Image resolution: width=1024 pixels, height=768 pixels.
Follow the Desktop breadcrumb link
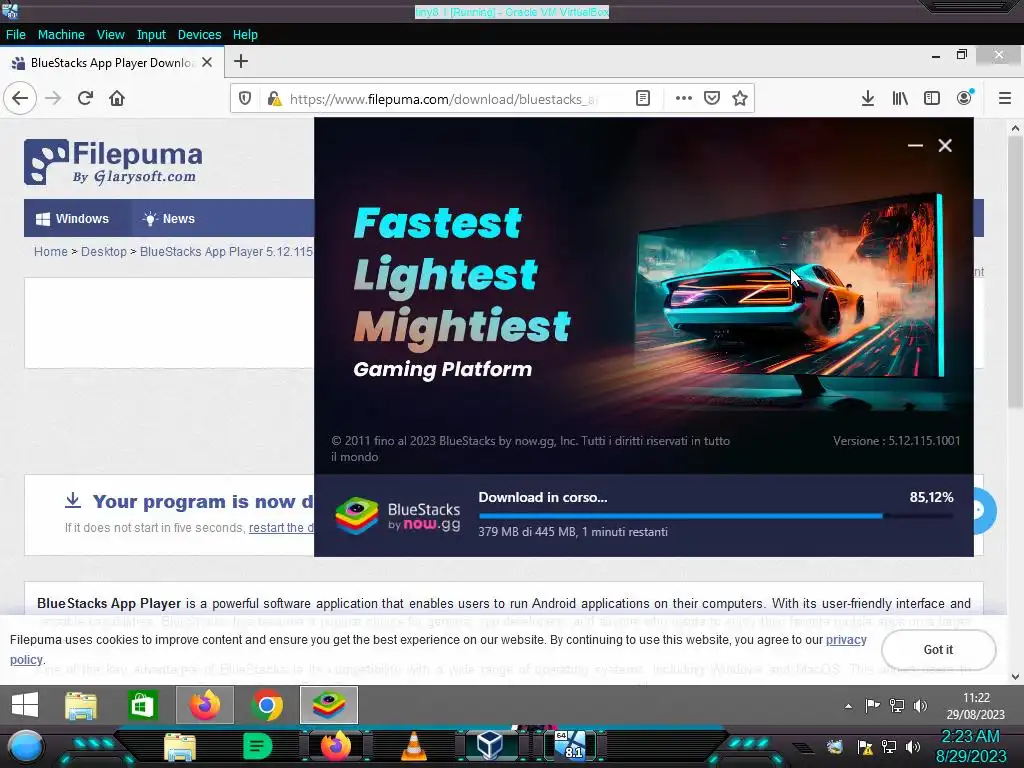[x=104, y=251]
